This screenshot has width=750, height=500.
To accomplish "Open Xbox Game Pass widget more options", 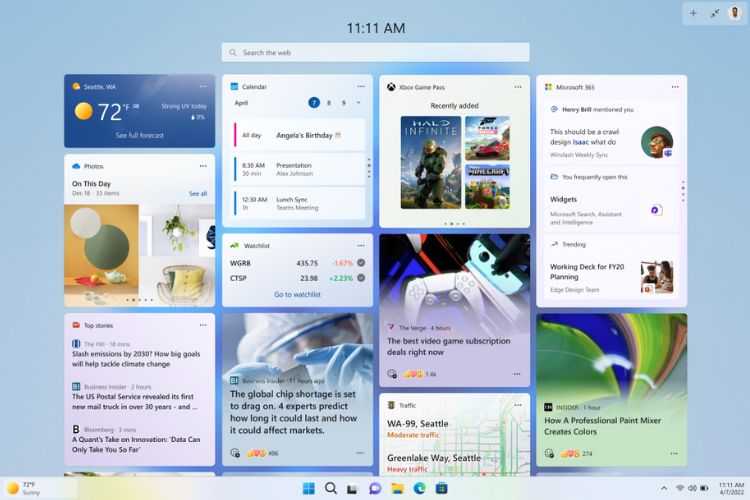I will (x=518, y=87).
